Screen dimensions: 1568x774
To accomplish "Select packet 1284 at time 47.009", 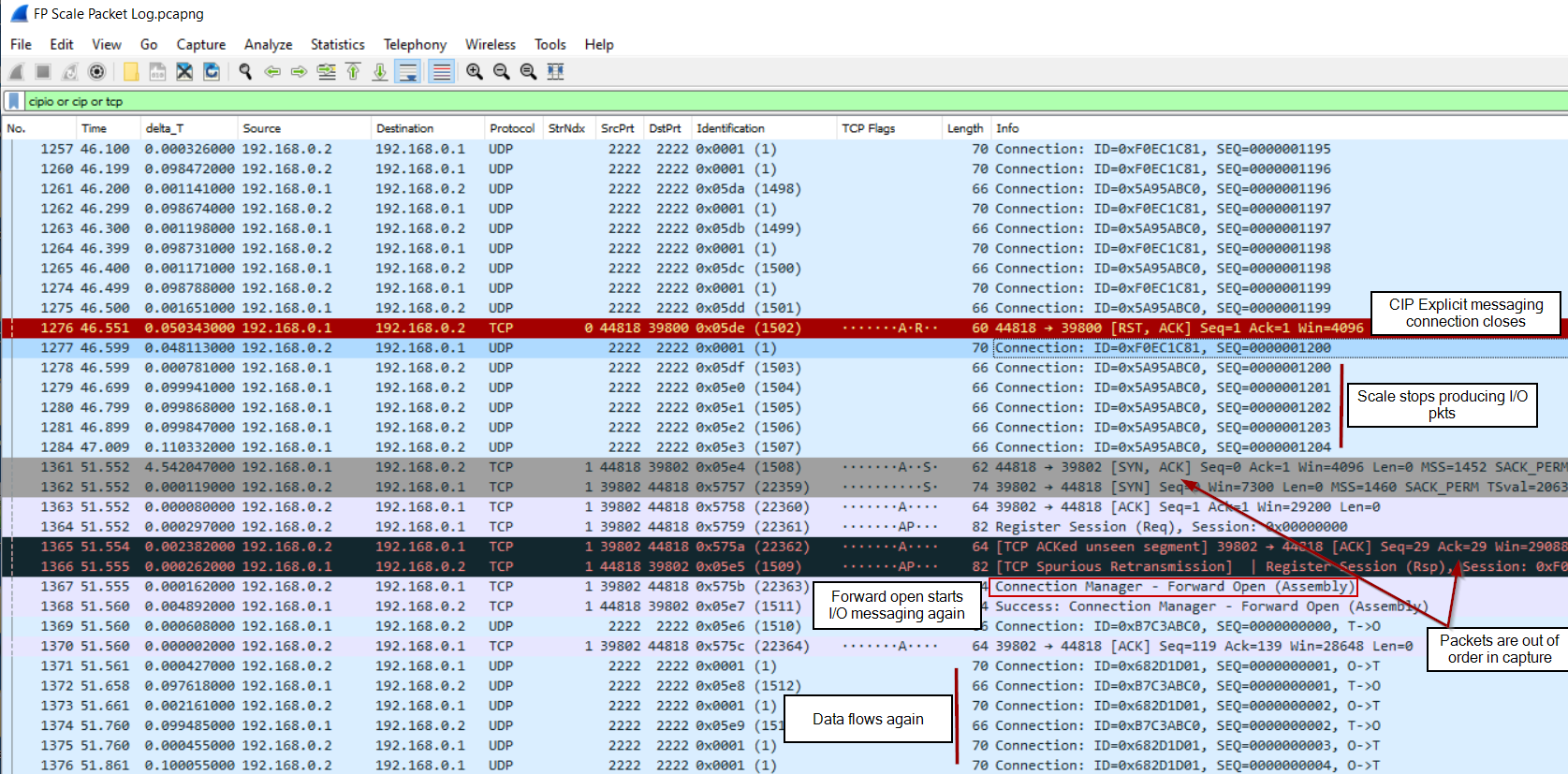I will tap(784, 447).
